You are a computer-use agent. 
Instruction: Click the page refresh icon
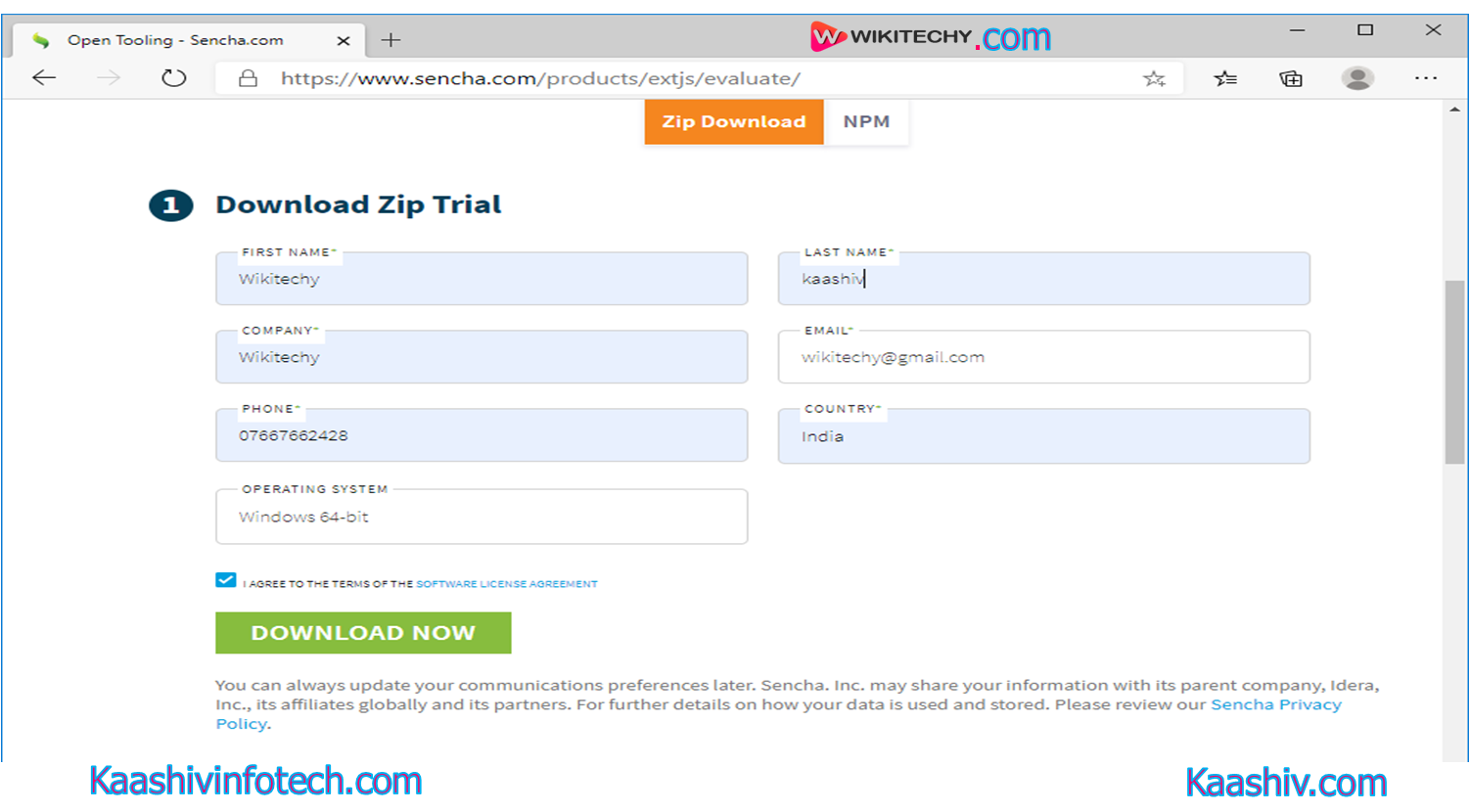click(173, 78)
